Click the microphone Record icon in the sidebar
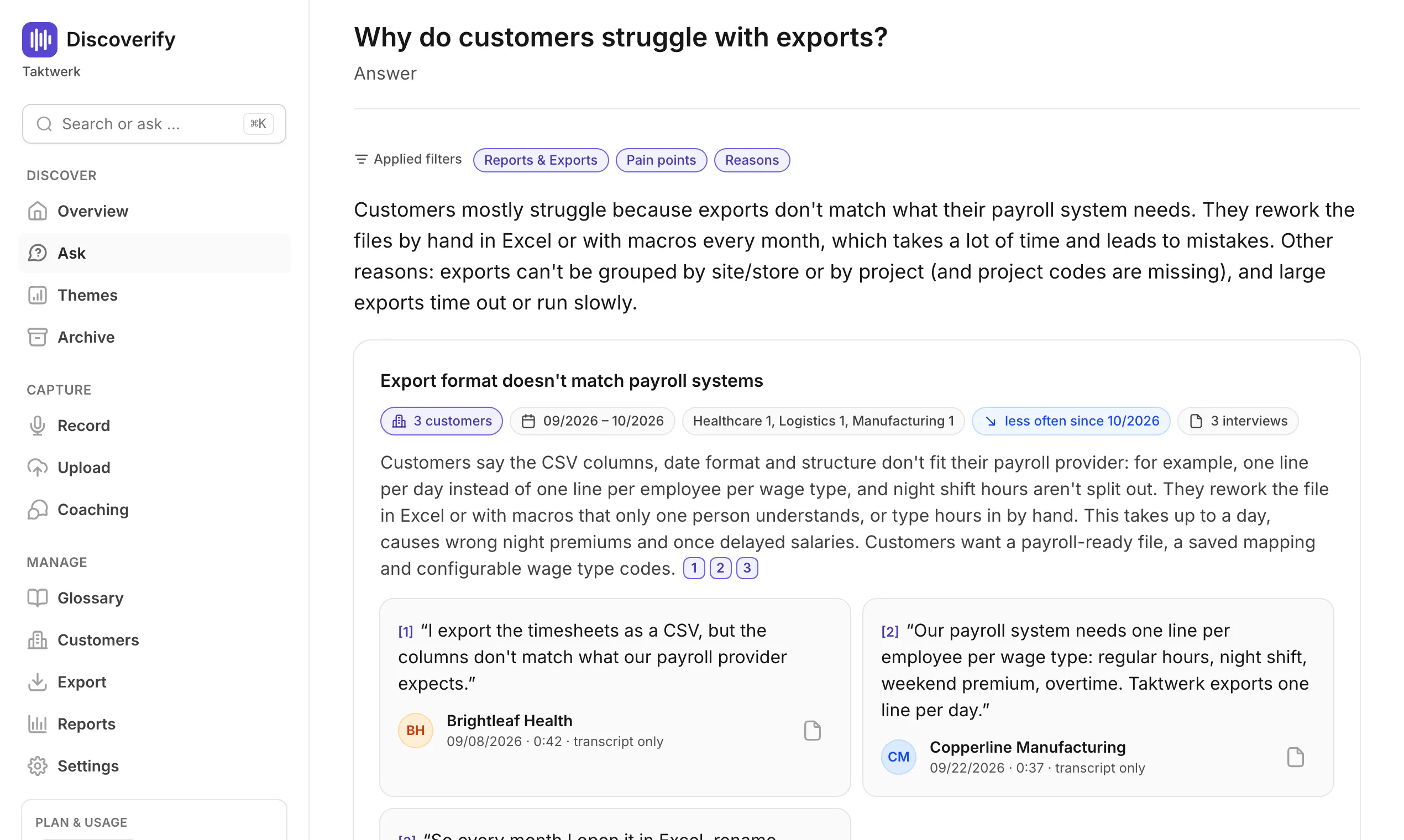This screenshot has width=1404, height=840. pos(38,426)
